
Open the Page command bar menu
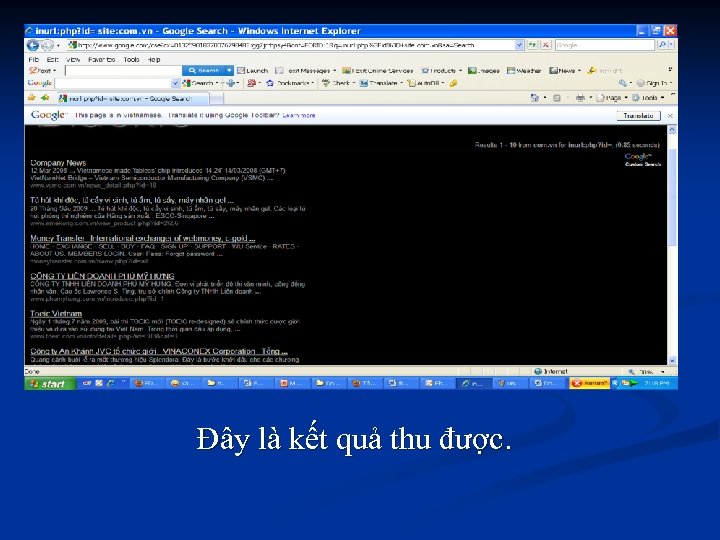pyautogui.click(x=612, y=98)
